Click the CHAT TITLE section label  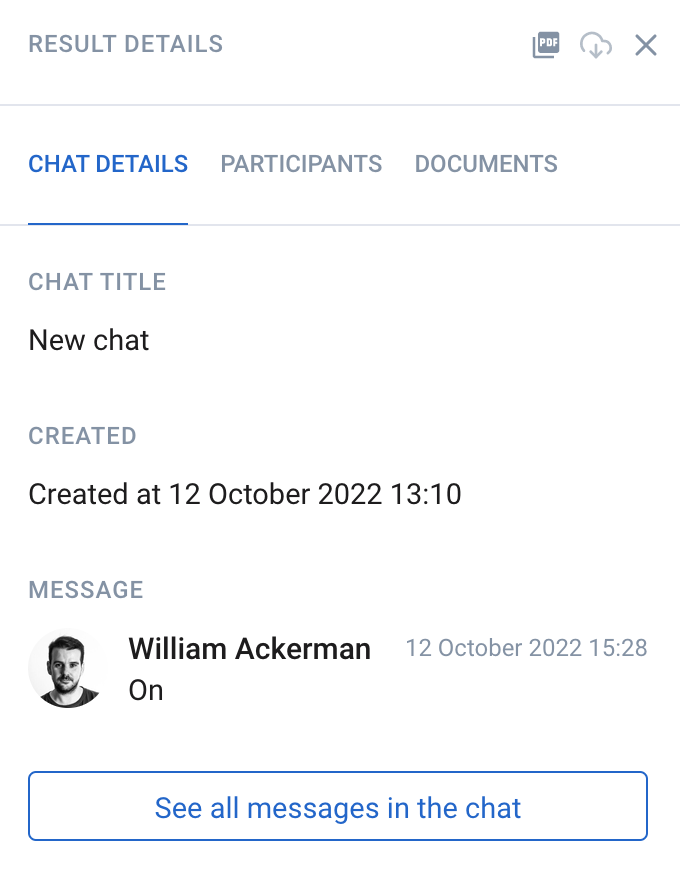click(97, 282)
